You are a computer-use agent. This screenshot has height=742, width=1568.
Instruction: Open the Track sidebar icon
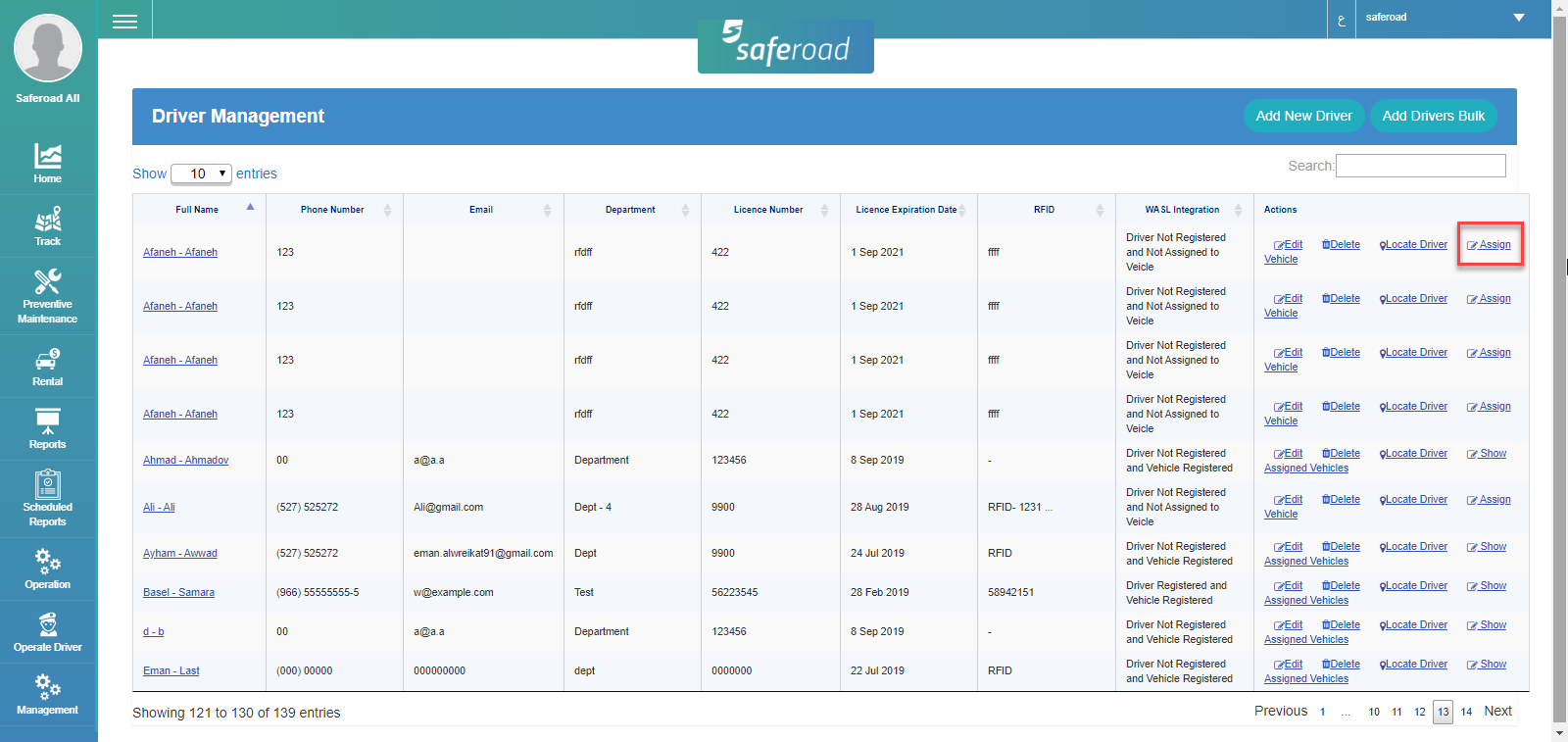click(x=47, y=225)
